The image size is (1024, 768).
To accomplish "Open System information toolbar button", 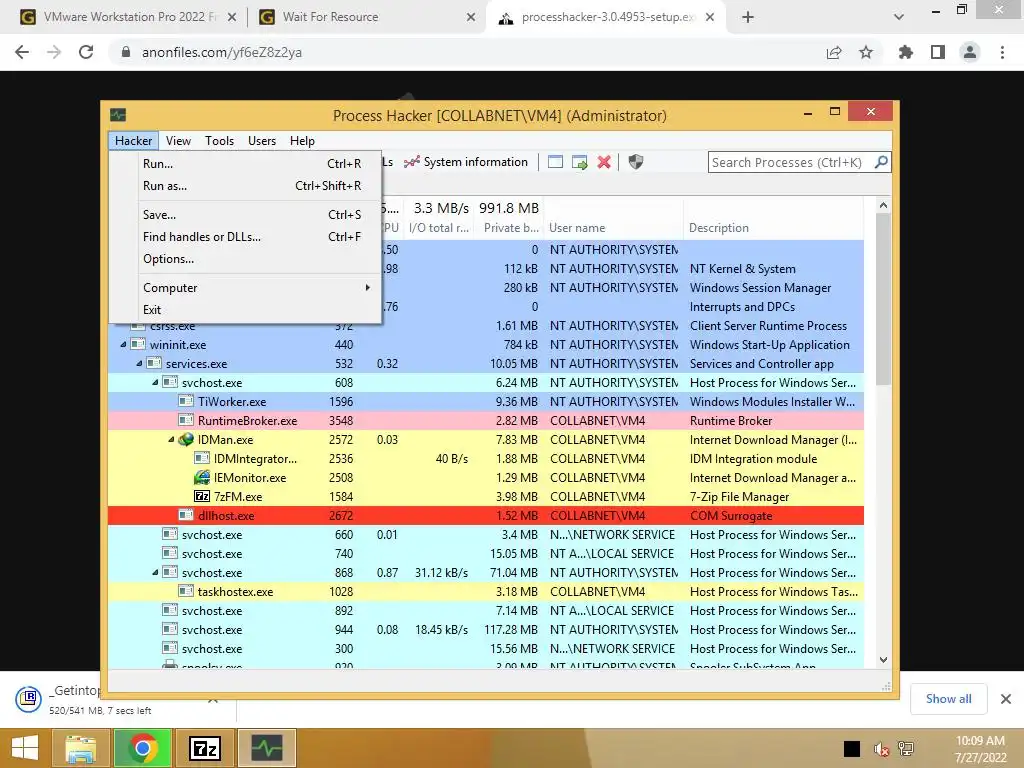I will point(466,162).
